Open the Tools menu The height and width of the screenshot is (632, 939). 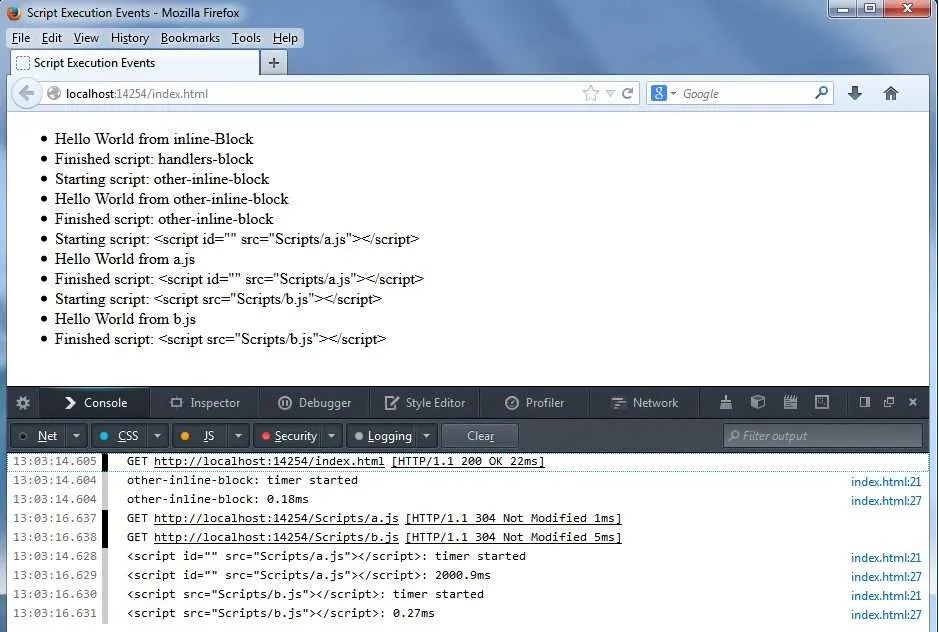[x=246, y=38]
